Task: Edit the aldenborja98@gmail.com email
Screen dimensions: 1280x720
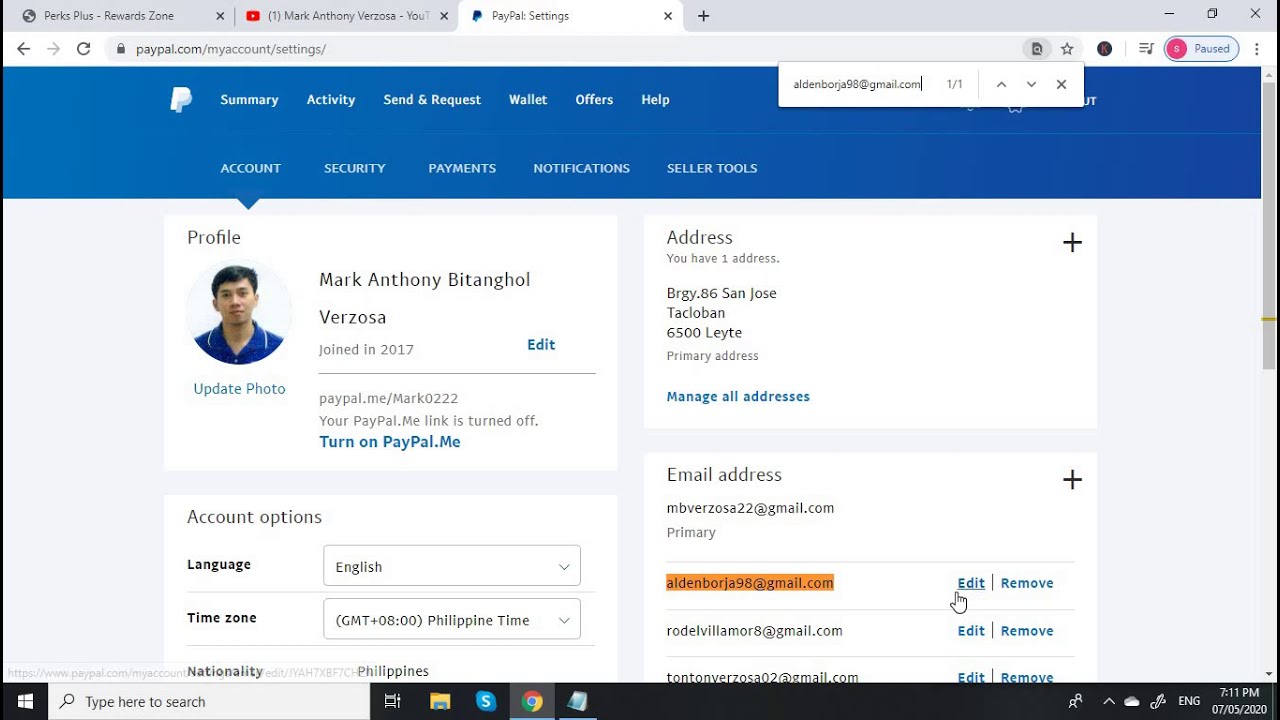Action: click(x=971, y=583)
